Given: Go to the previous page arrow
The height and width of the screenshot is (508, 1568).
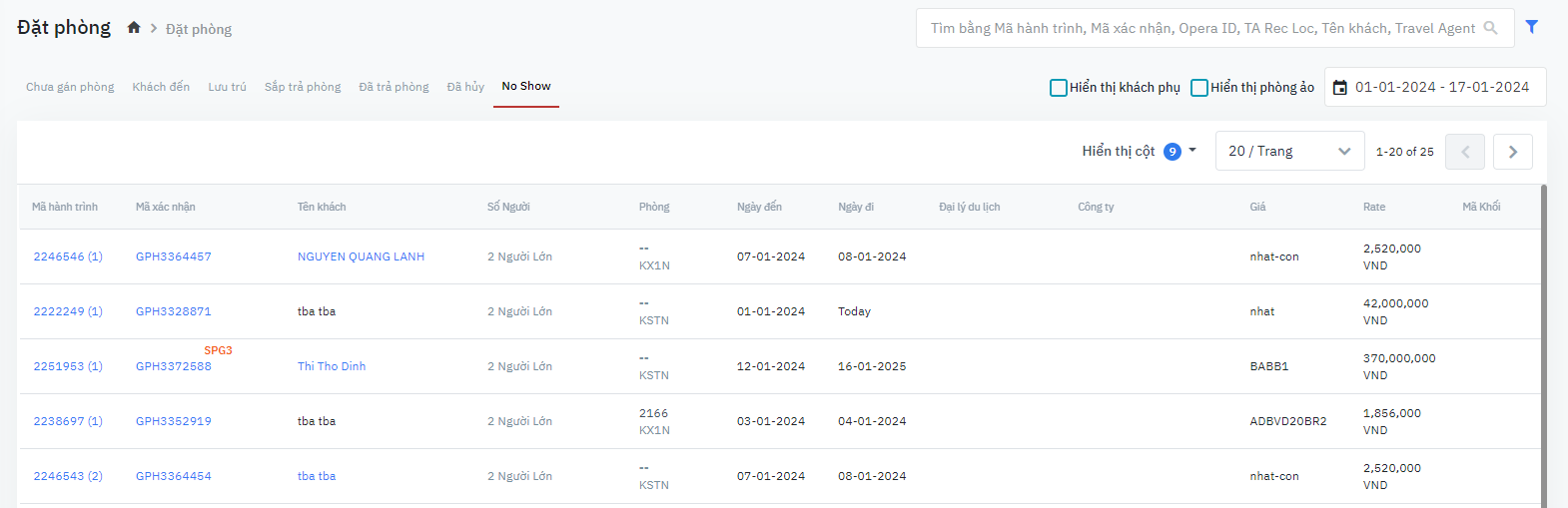Looking at the screenshot, I should (1464, 152).
